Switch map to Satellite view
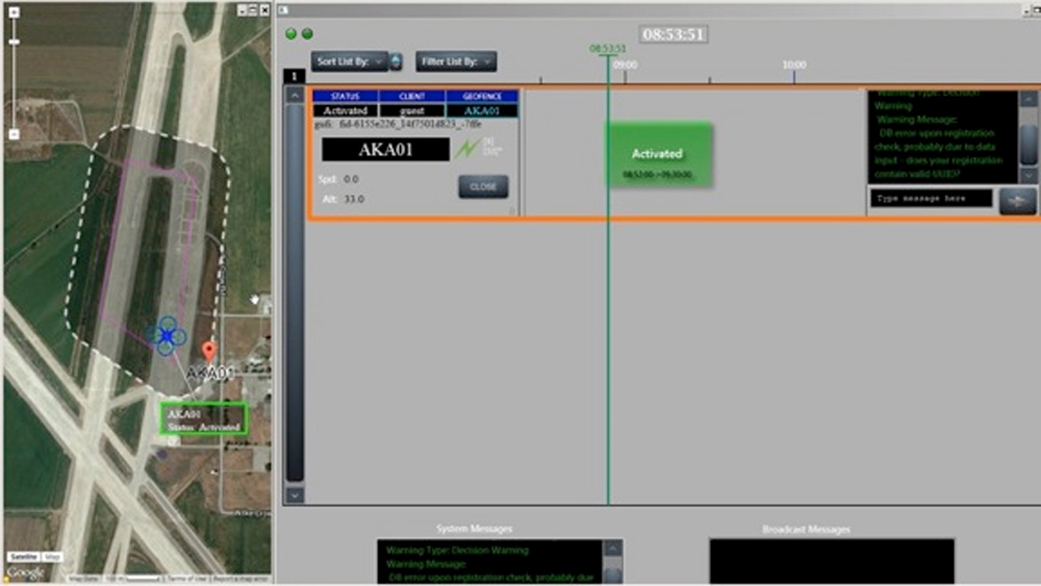Screen dimensions: 1041x586 tap(22, 556)
